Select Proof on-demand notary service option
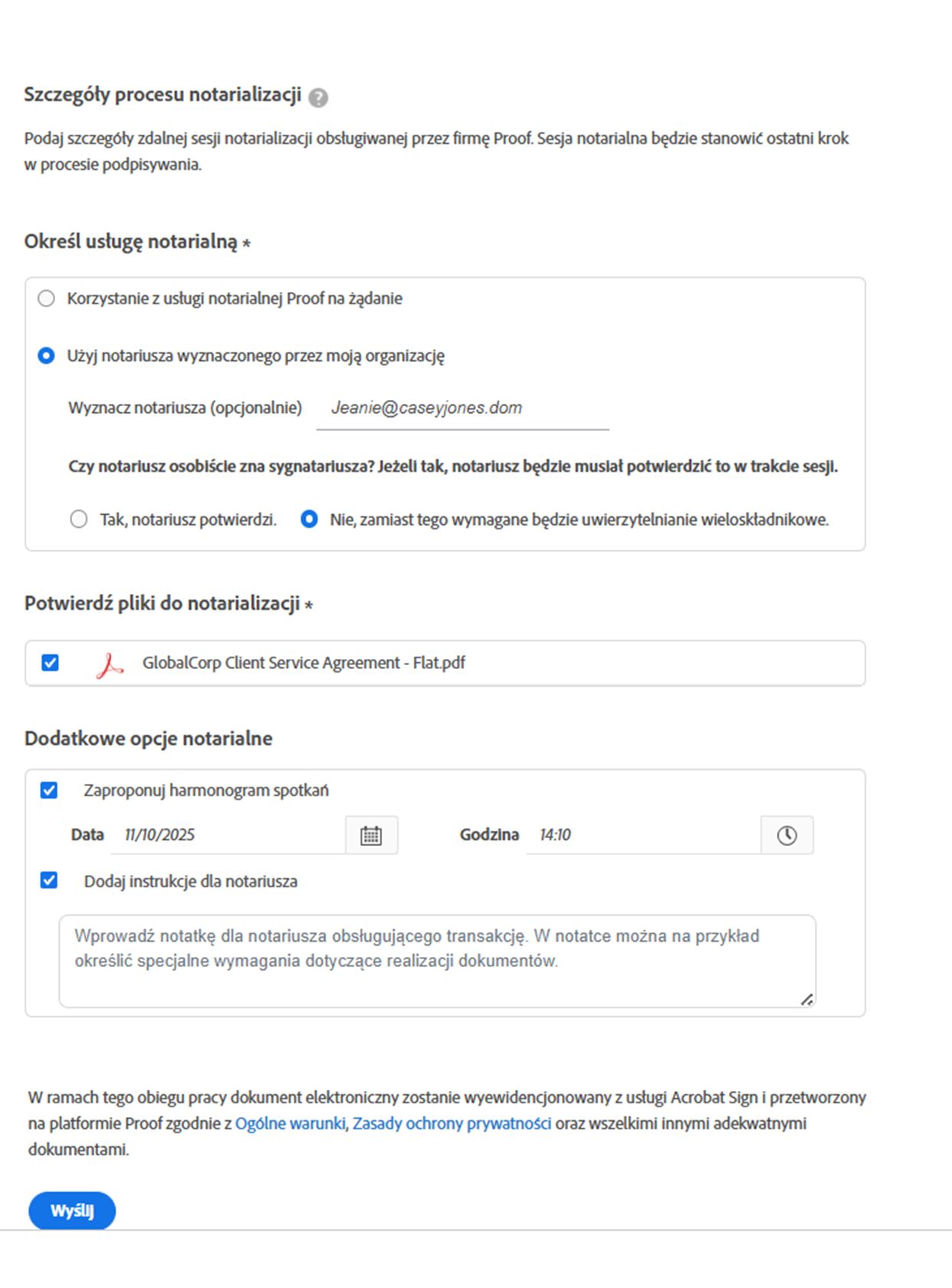 pyautogui.click(x=47, y=298)
